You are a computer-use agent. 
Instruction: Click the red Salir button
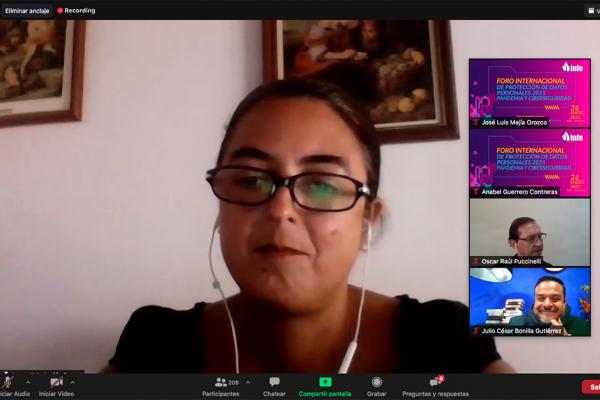point(591,387)
